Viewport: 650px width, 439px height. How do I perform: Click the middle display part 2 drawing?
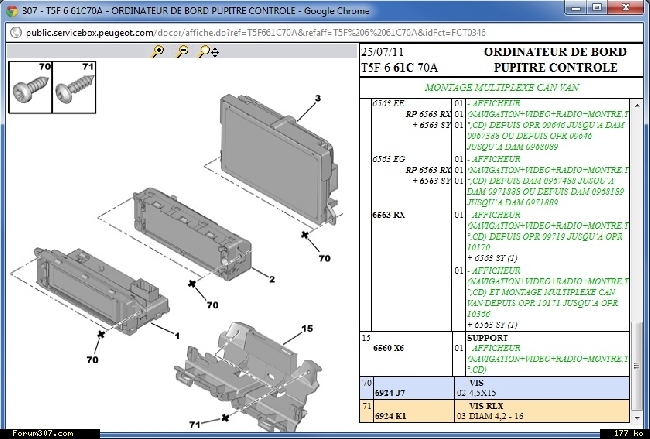[192, 233]
